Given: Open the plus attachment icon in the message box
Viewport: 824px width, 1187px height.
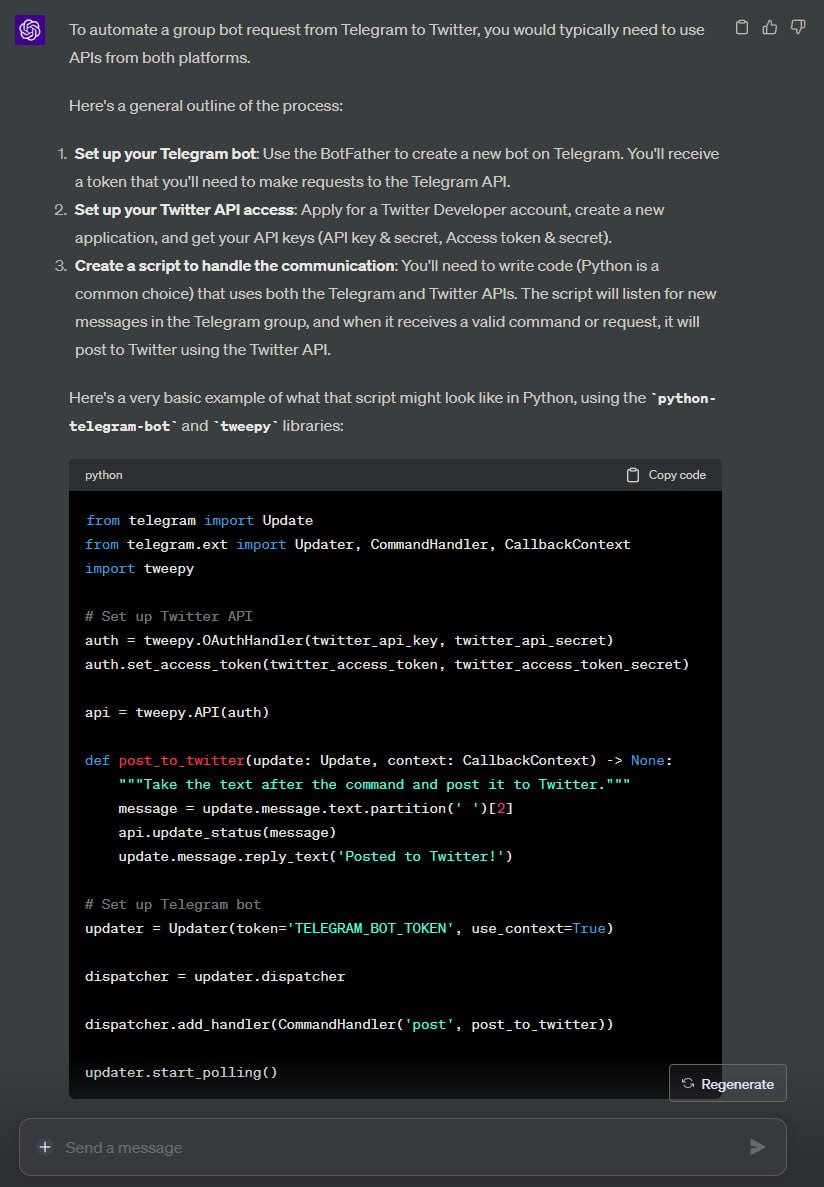Looking at the screenshot, I should click(x=45, y=1147).
